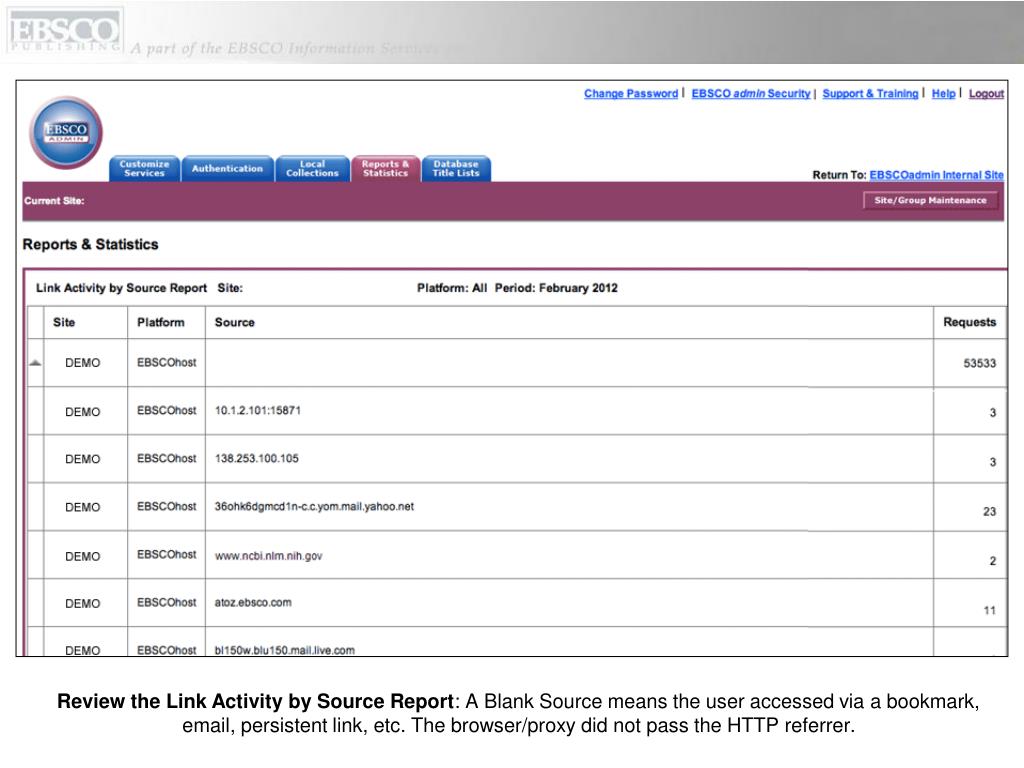Click the Reports & Statistics page heading
The width and height of the screenshot is (1024, 768).
point(91,244)
